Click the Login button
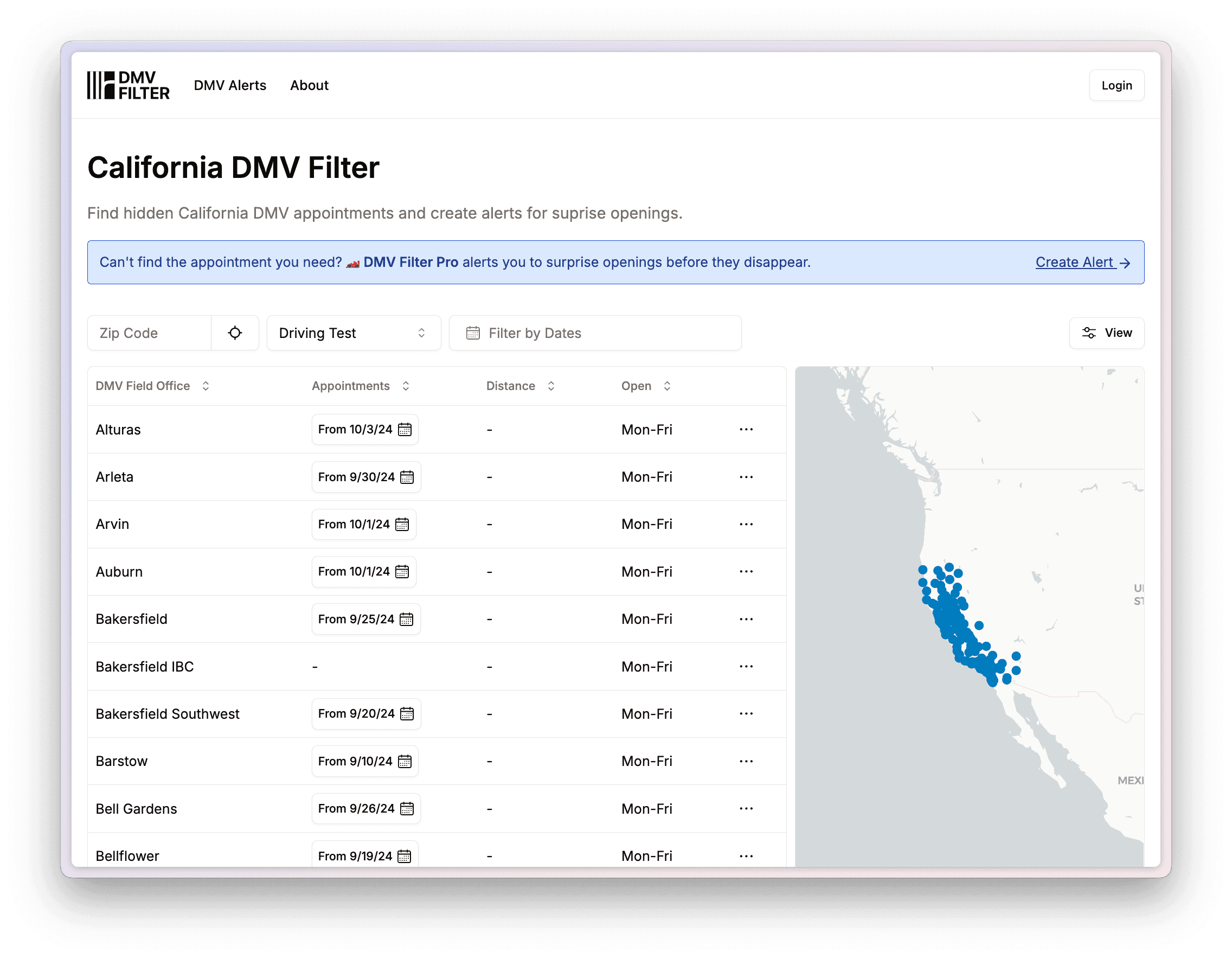Viewport: 1232px width, 958px height. click(x=1116, y=85)
